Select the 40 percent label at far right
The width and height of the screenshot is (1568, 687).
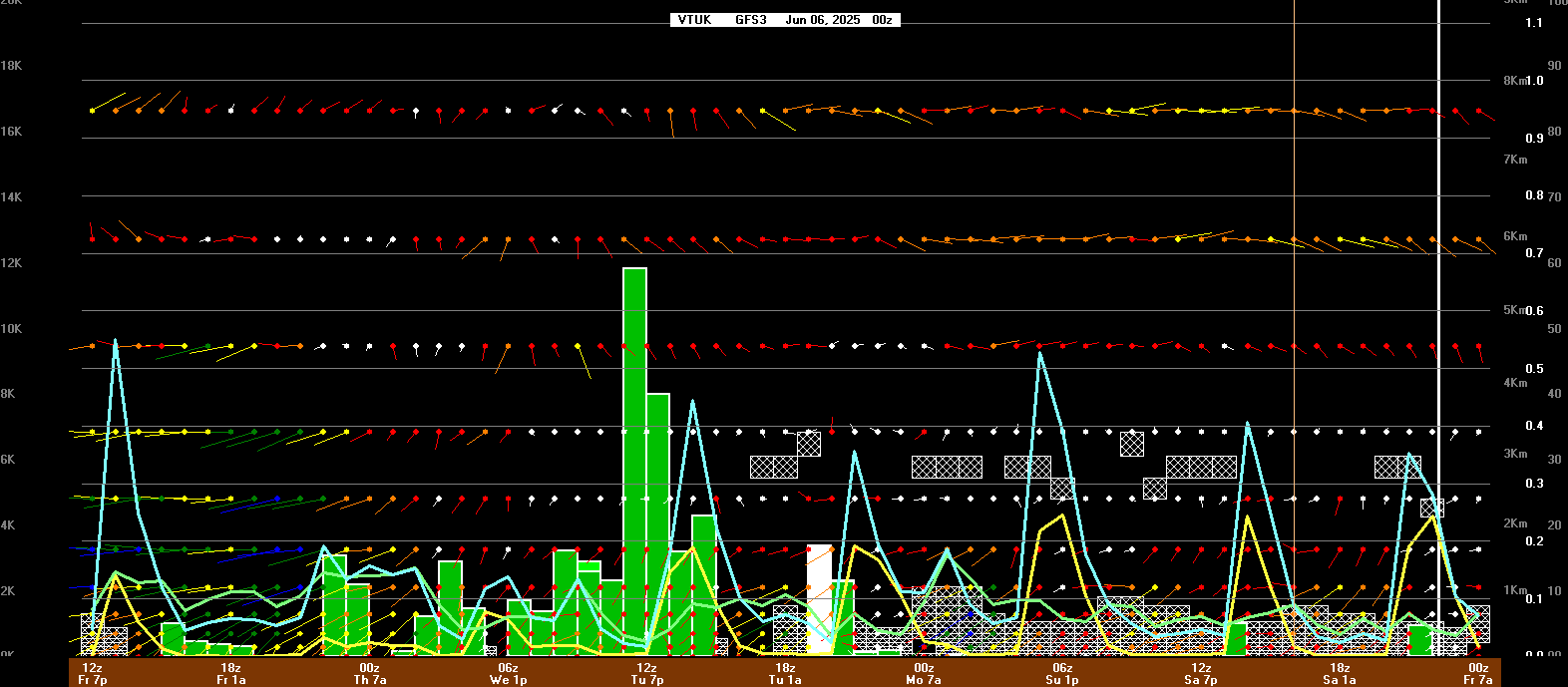(1554, 394)
